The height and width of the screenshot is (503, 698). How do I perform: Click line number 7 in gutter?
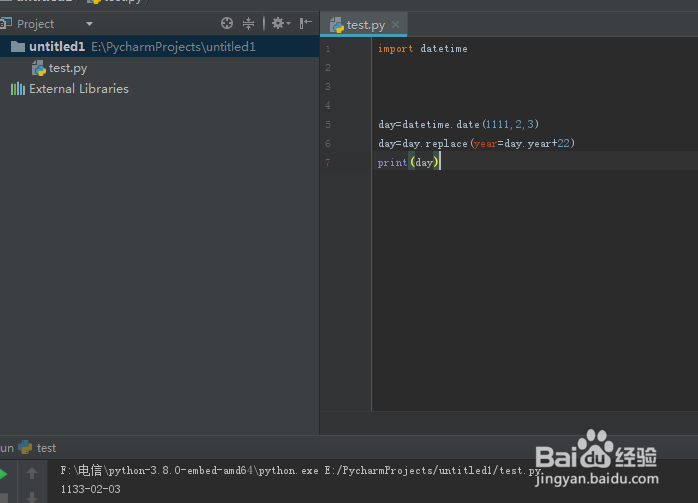328,162
